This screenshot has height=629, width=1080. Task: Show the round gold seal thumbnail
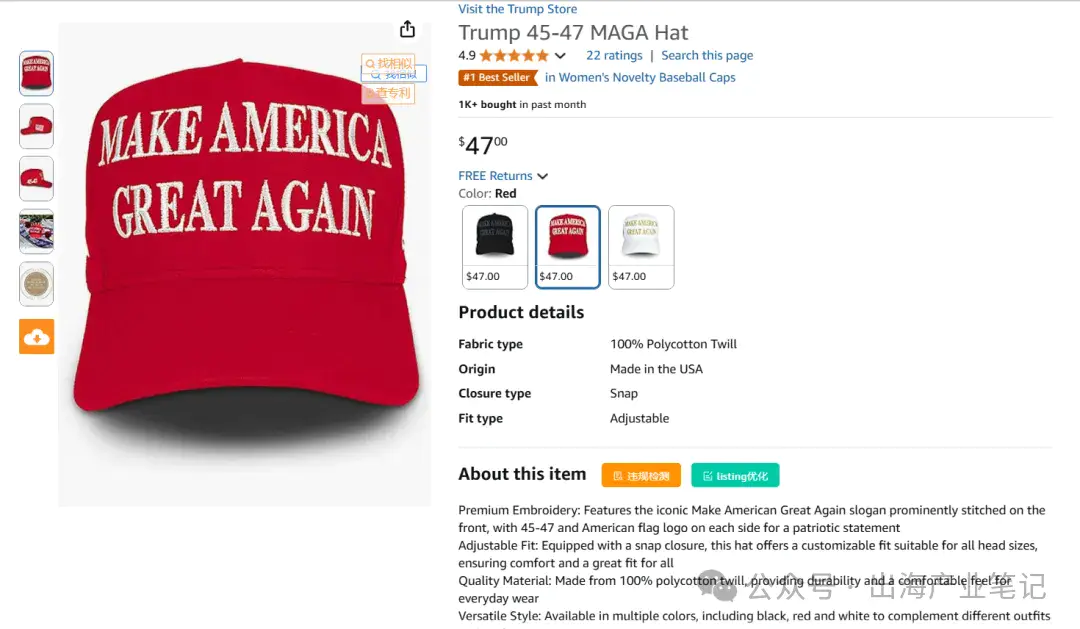pos(37,284)
